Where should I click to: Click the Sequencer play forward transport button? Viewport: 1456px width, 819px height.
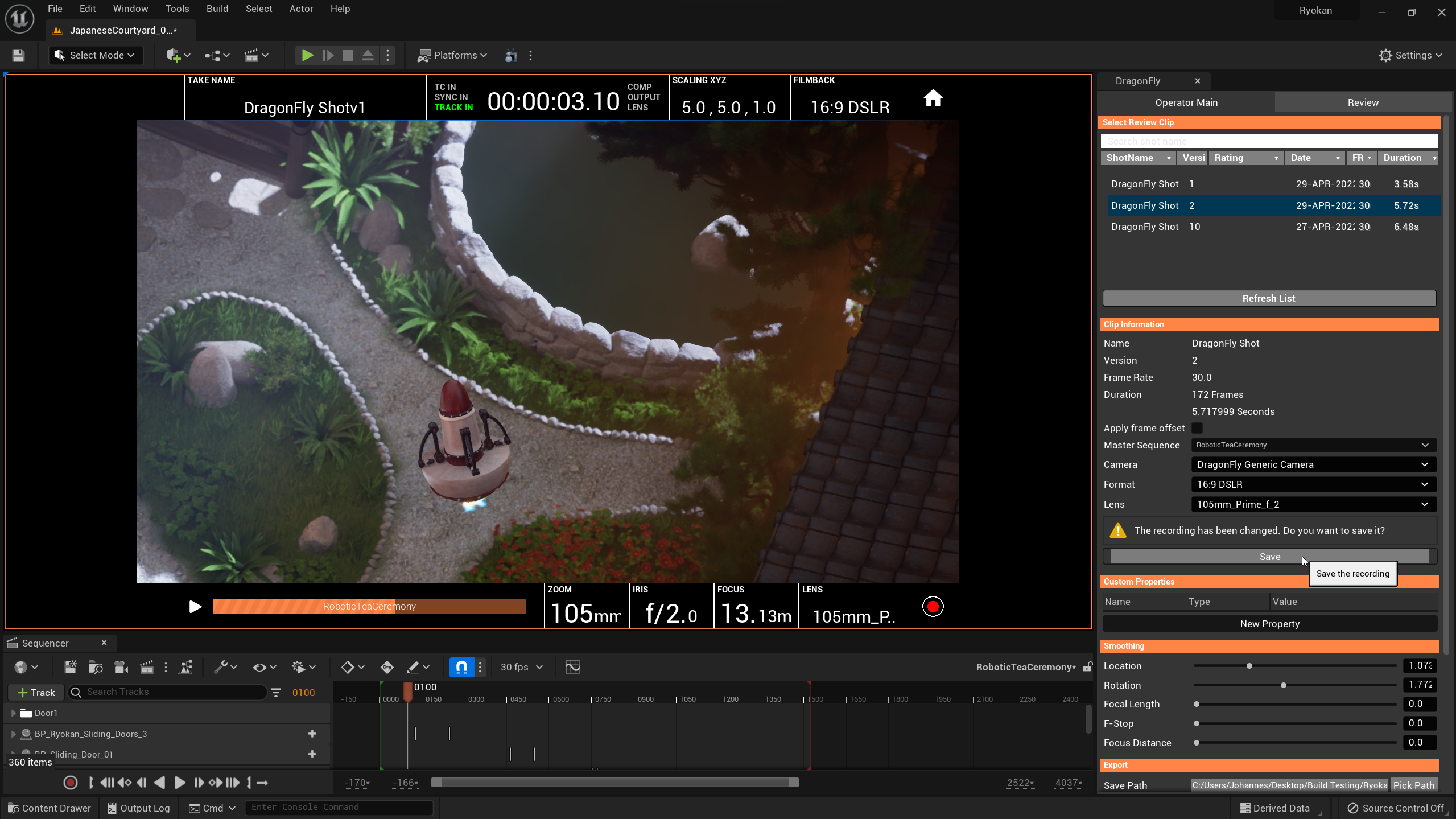coord(180,783)
